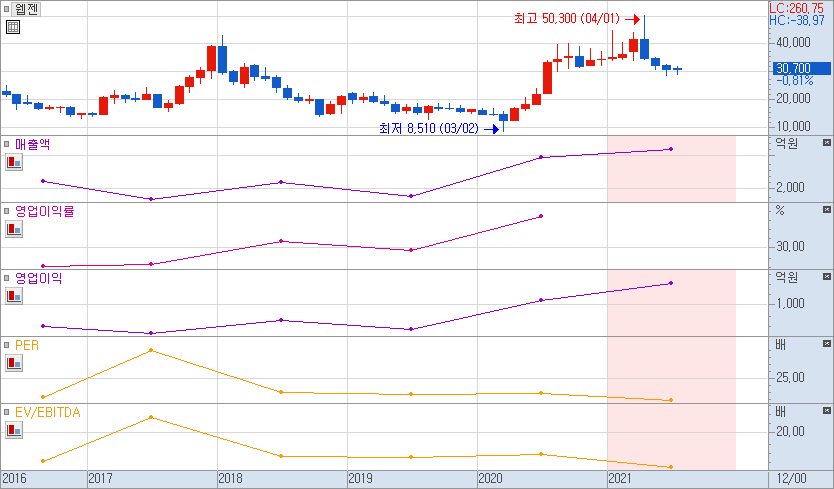Toggle the square marker beside 영업이익
This screenshot has height=489, width=834.
pyautogui.click(x=6, y=278)
